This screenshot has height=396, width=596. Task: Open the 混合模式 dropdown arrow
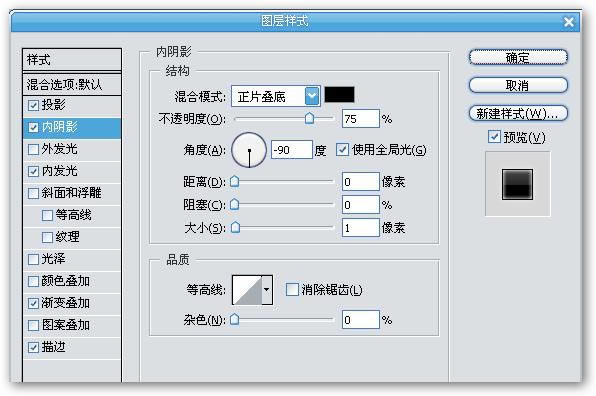coord(312,96)
